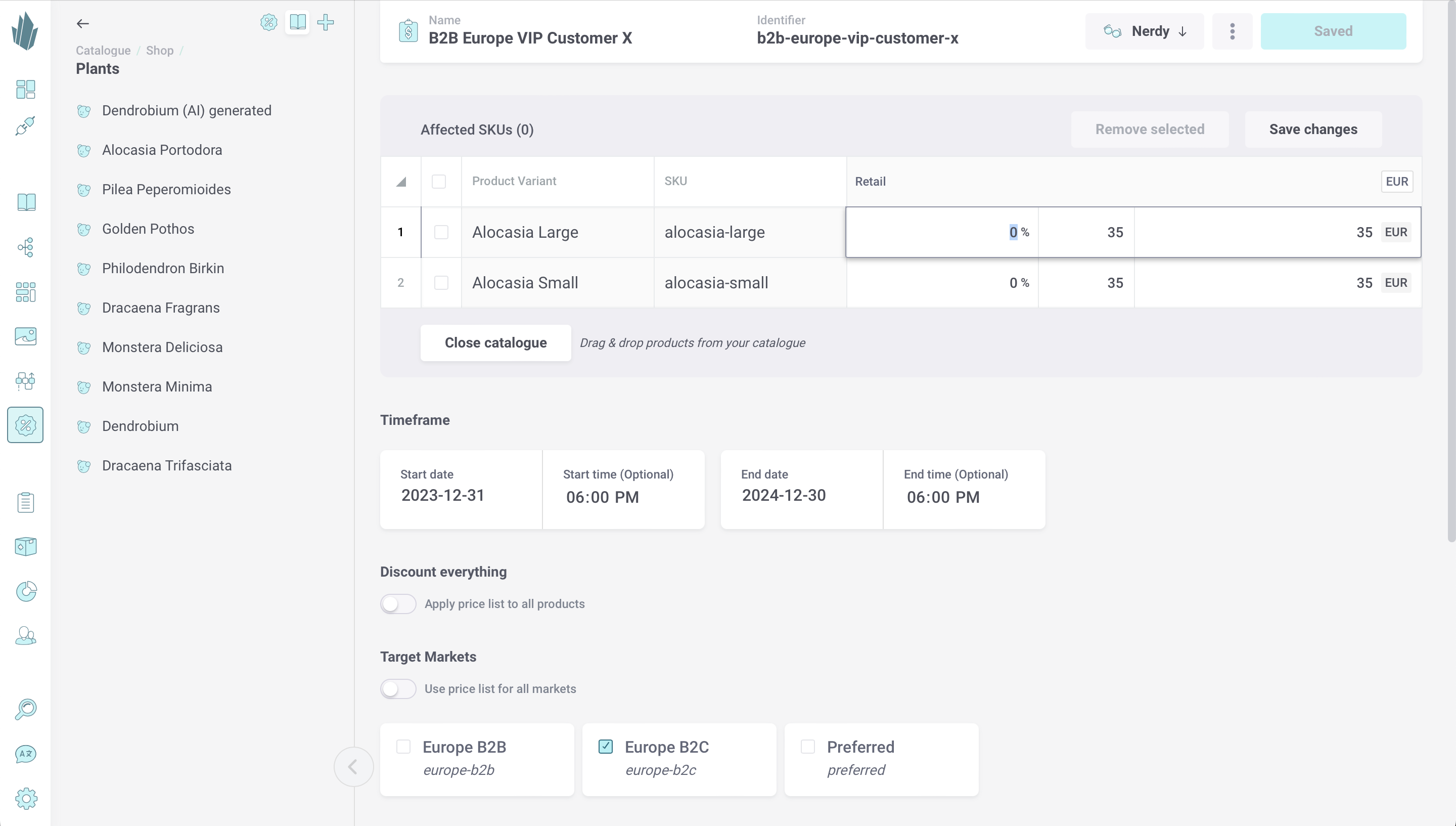
Task: Toggle Apply price list to all products
Action: coord(398,604)
